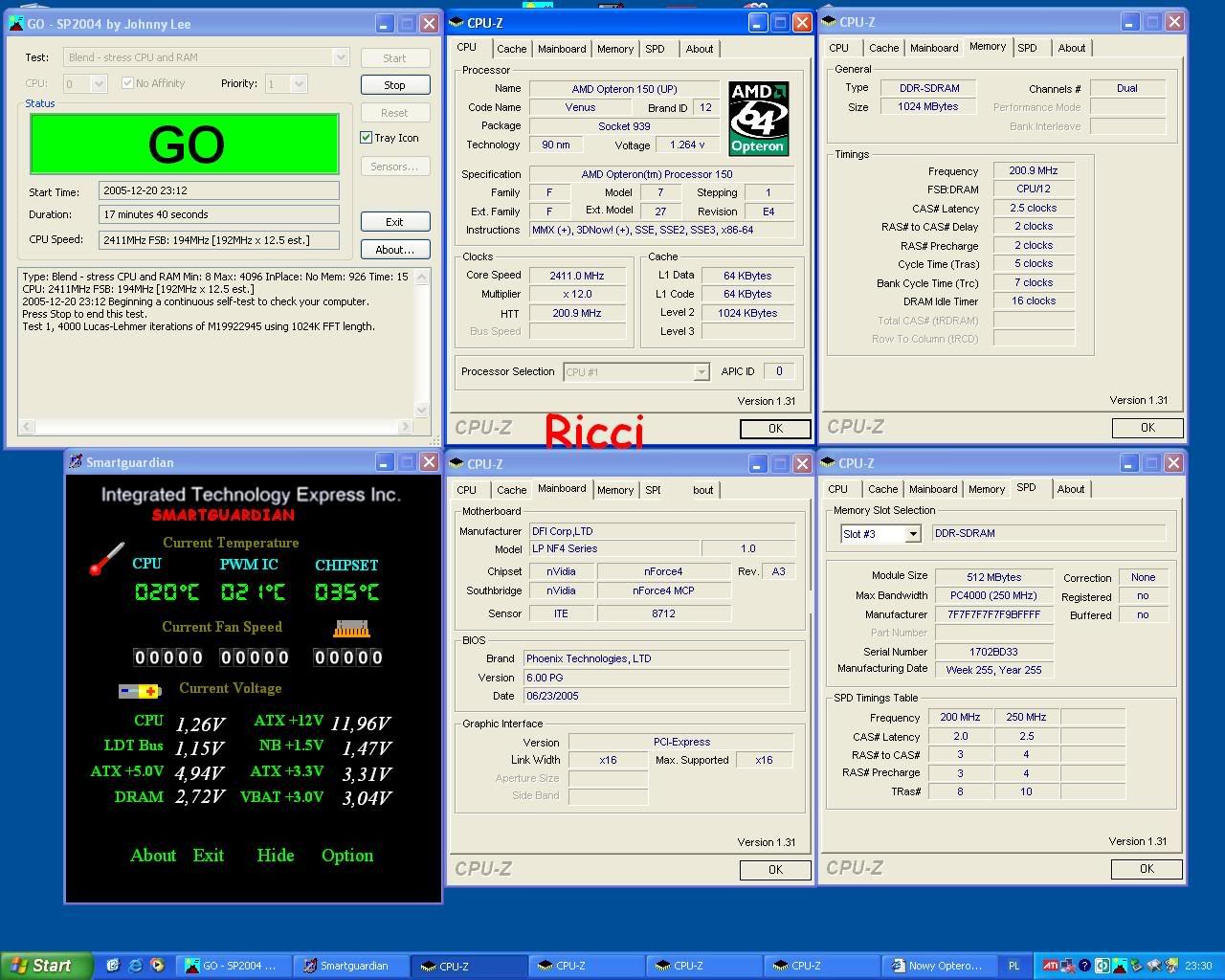
Task: Click the disconnected network tray icon
Action: (1068, 966)
